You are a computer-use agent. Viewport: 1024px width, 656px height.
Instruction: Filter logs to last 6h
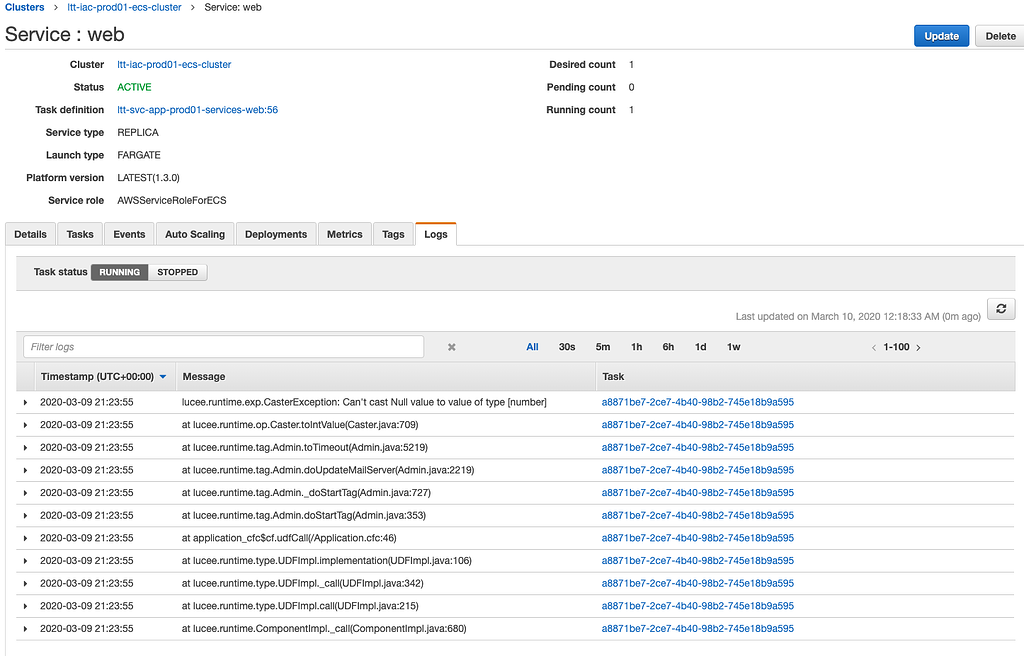point(668,347)
